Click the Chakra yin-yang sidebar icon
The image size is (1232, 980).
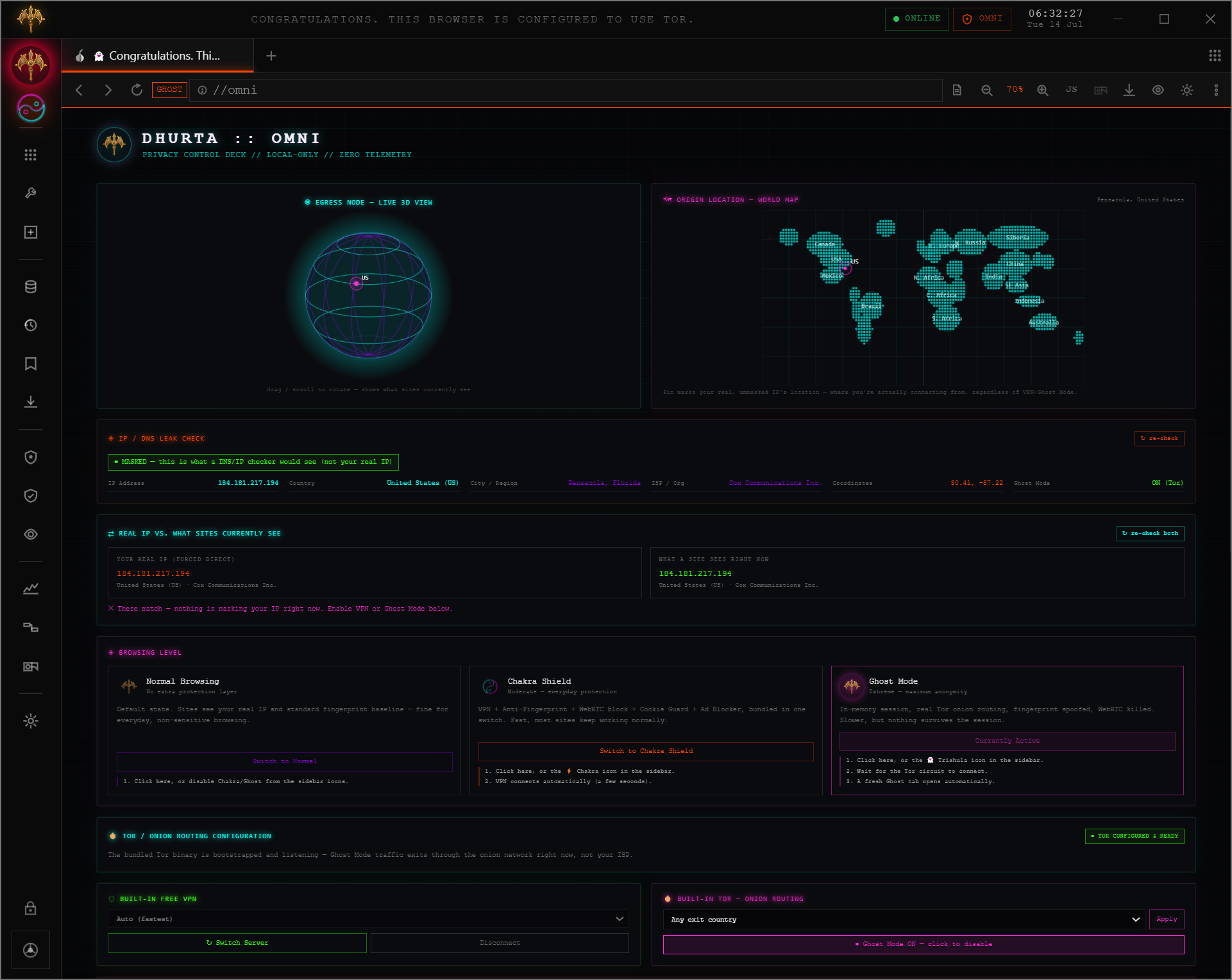point(31,108)
